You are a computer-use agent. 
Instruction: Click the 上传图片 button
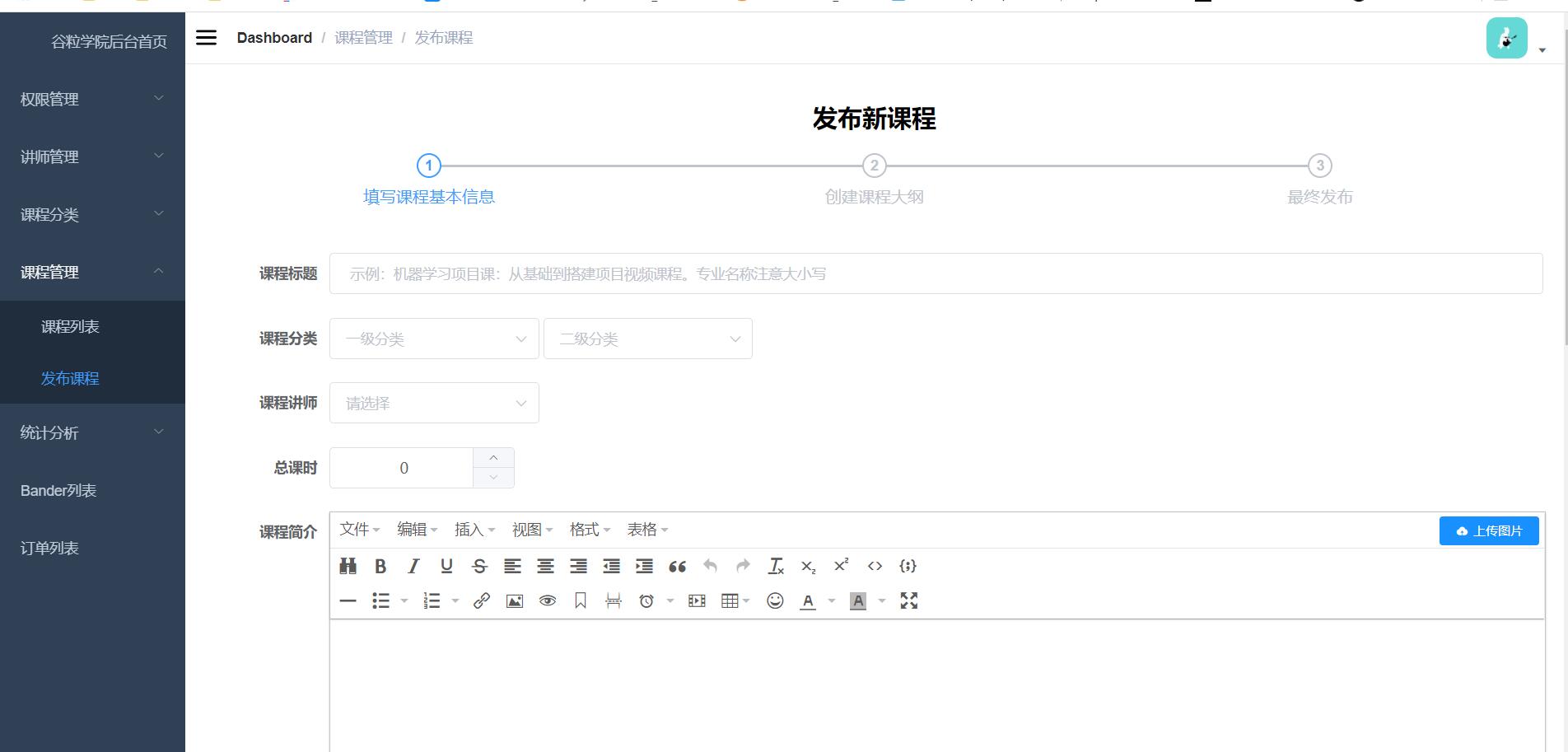click(x=1489, y=531)
